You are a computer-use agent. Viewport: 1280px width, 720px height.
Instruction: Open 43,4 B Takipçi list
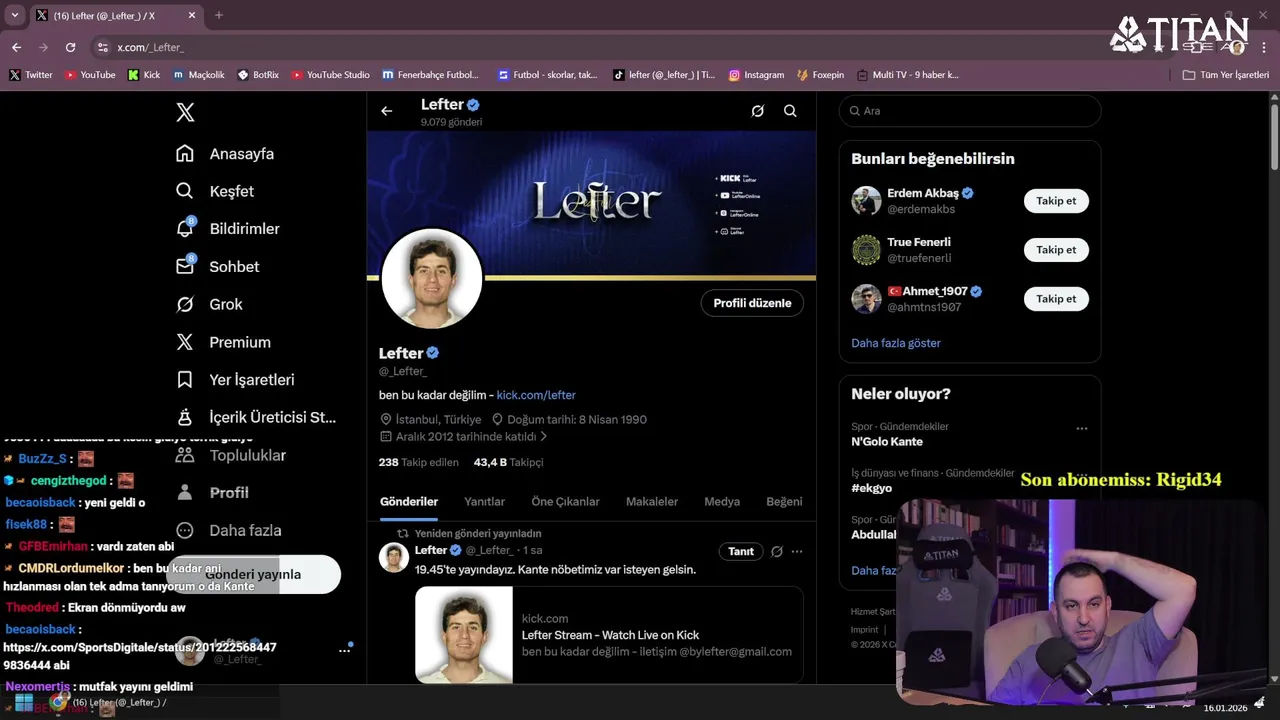click(x=509, y=463)
